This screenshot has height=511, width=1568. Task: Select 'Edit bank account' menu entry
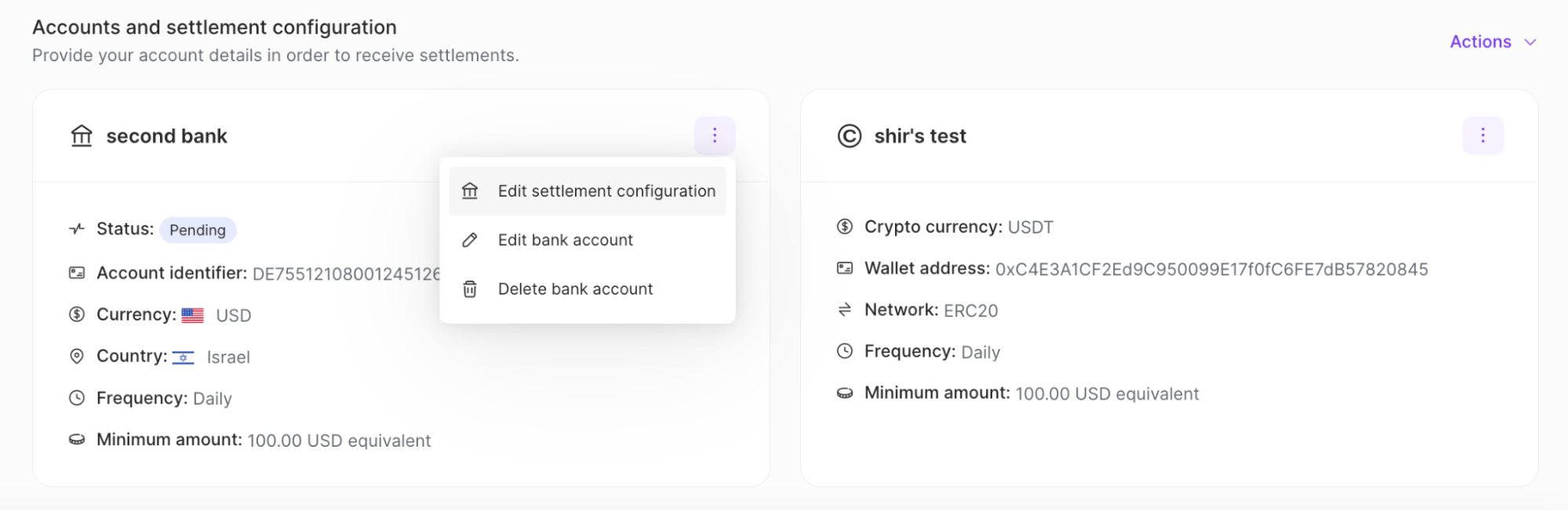pos(565,240)
